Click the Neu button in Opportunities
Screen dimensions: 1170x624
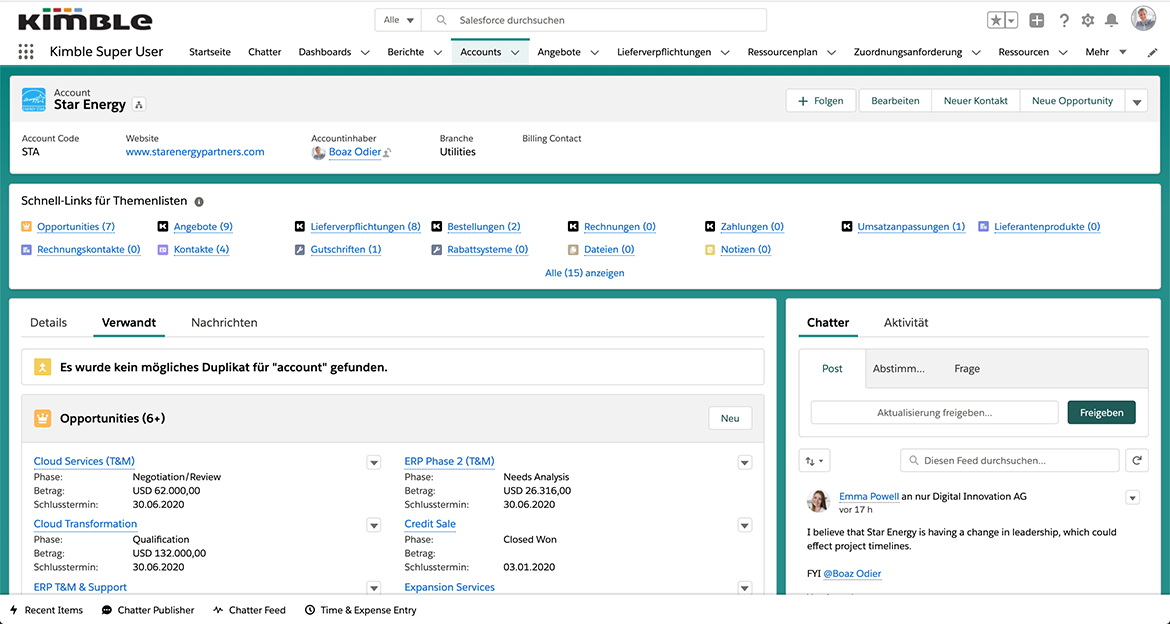[730, 419]
